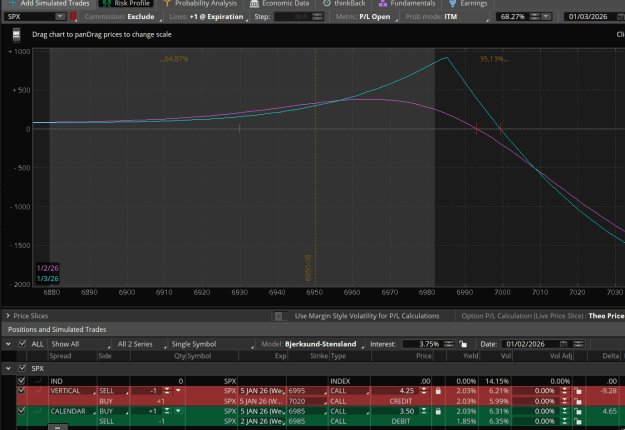Click the chart icon in VERTICAL row
Screen dimensions: 625x430
click(x=37, y=391)
